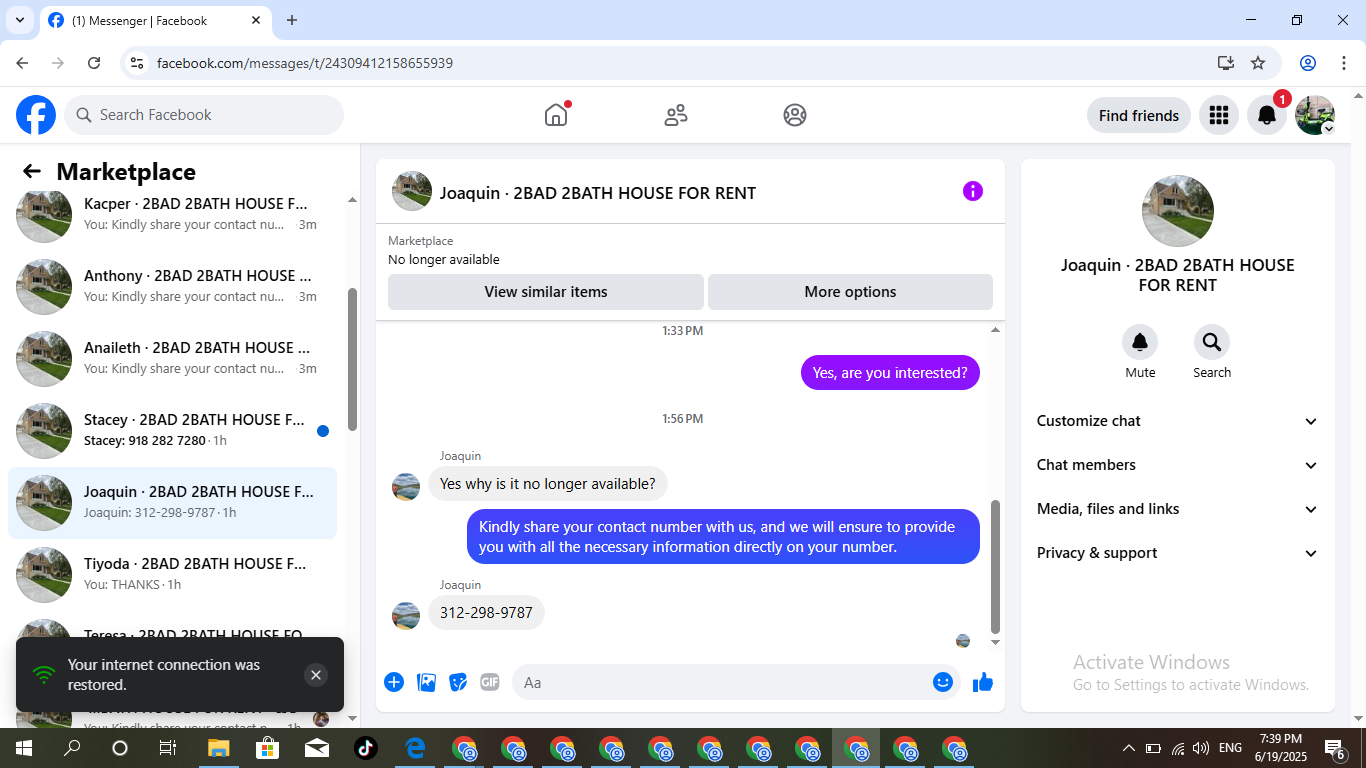Choose a sticker from the composer
This screenshot has width=1366, height=768.
(458, 682)
